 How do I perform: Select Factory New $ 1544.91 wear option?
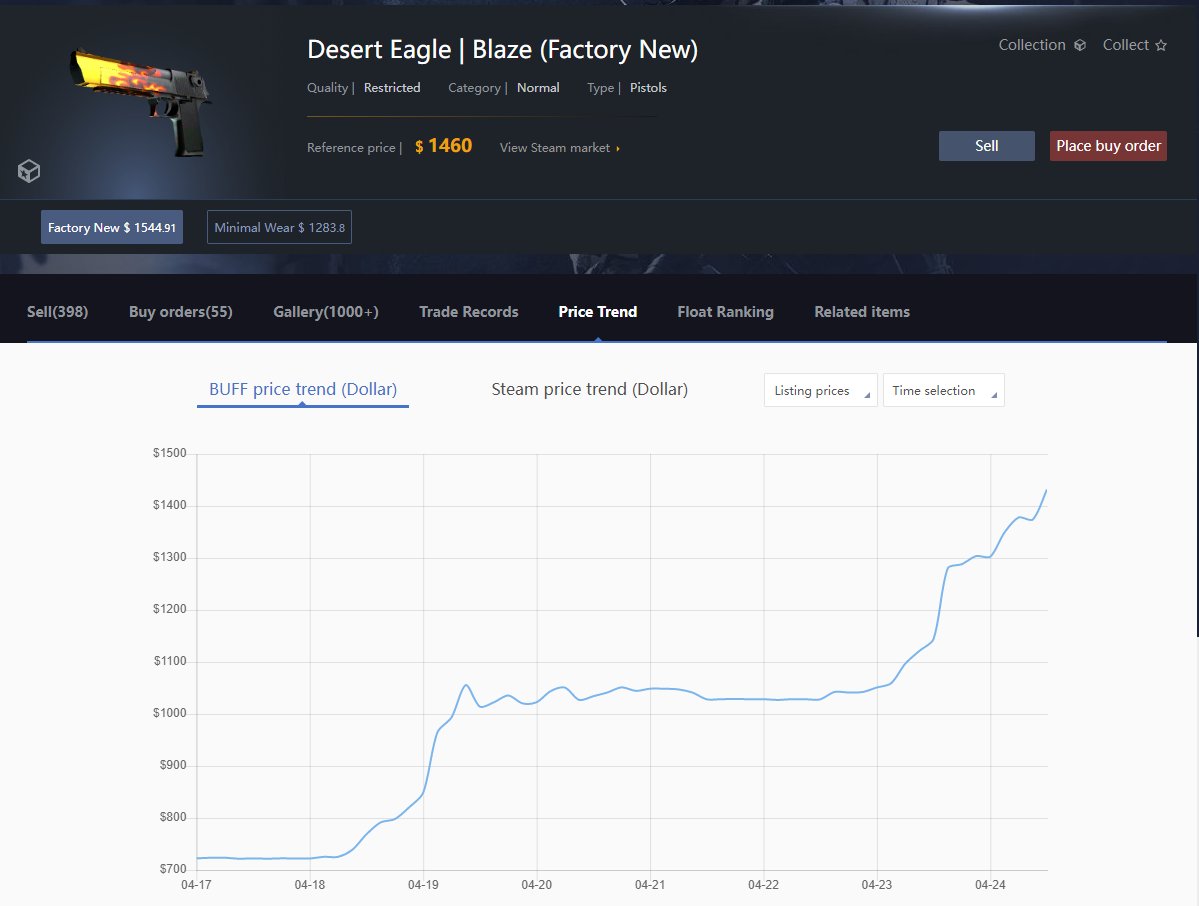coord(112,227)
